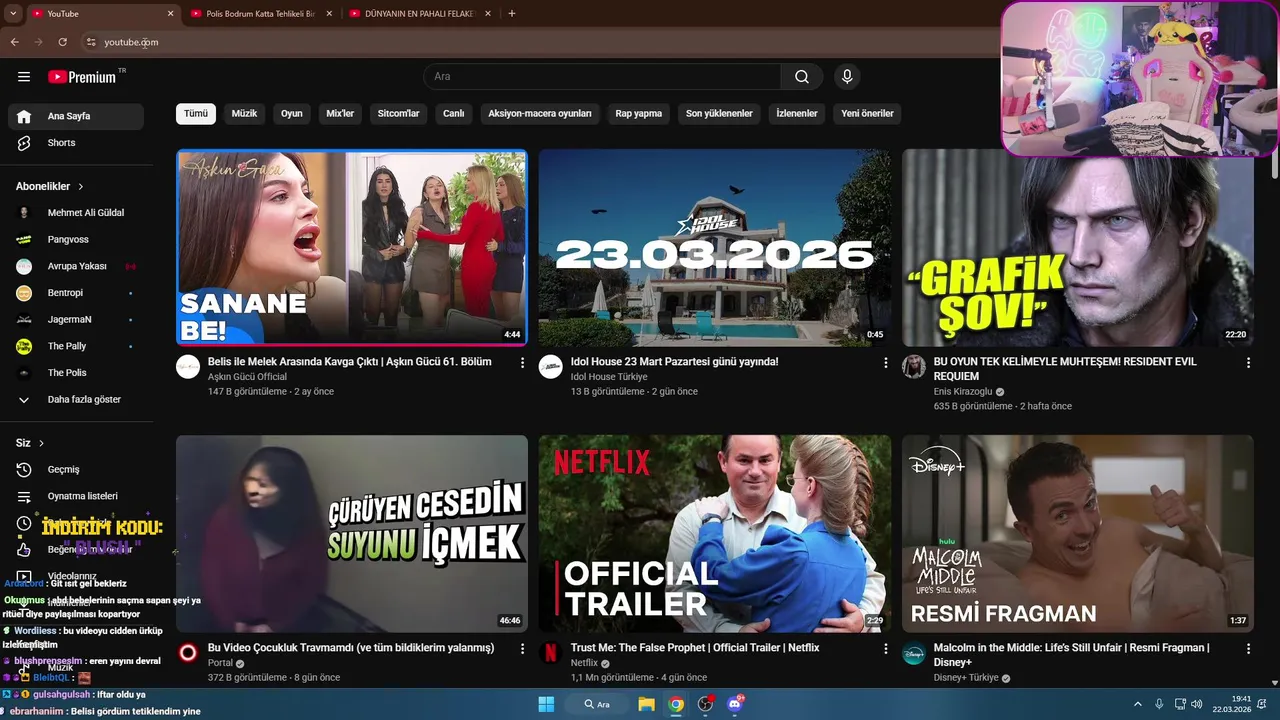
Task: Show hidden system tray icons
Action: [1138, 704]
